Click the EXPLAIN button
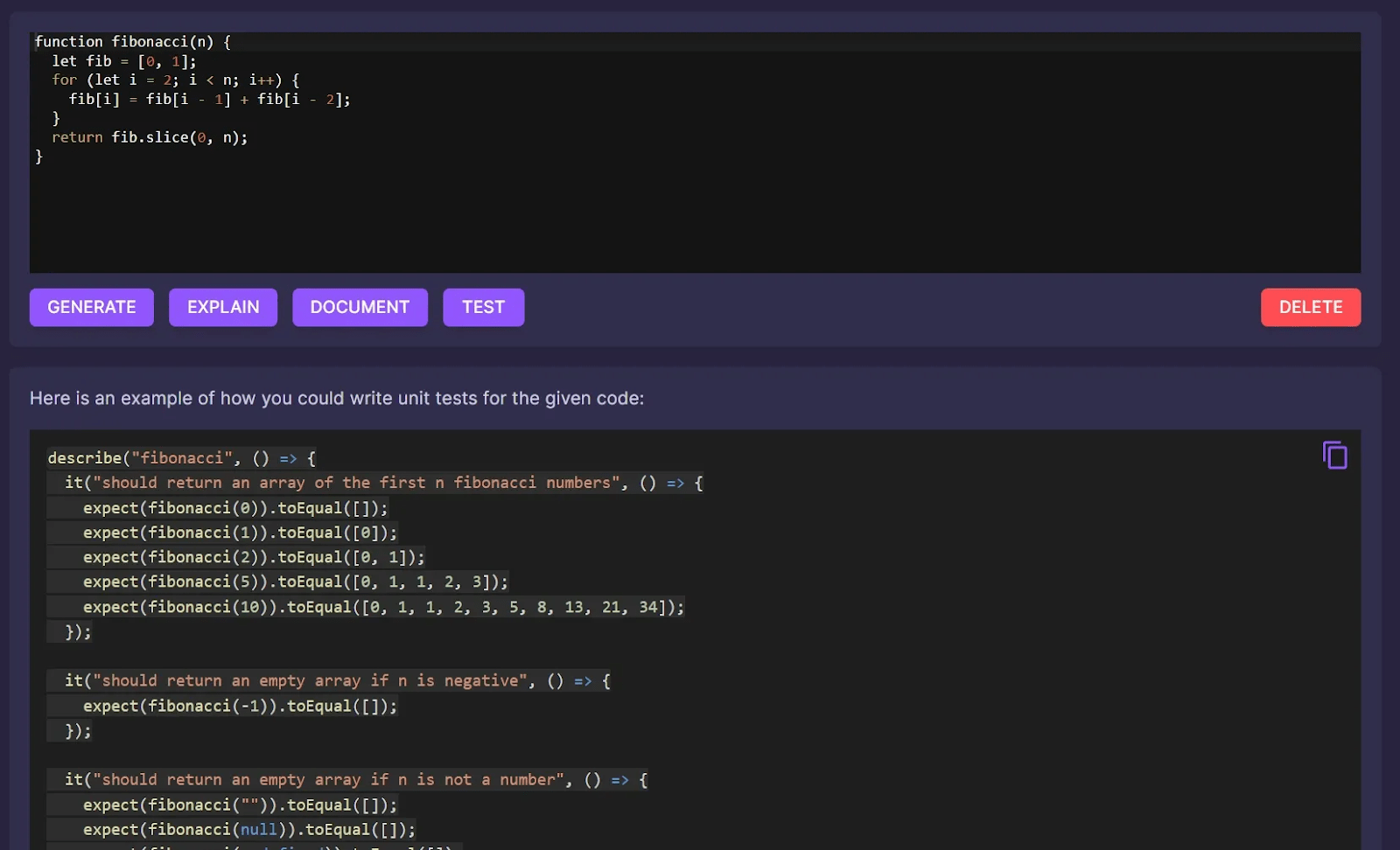This screenshot has width=1400, height=850. [x=222, y=307]
